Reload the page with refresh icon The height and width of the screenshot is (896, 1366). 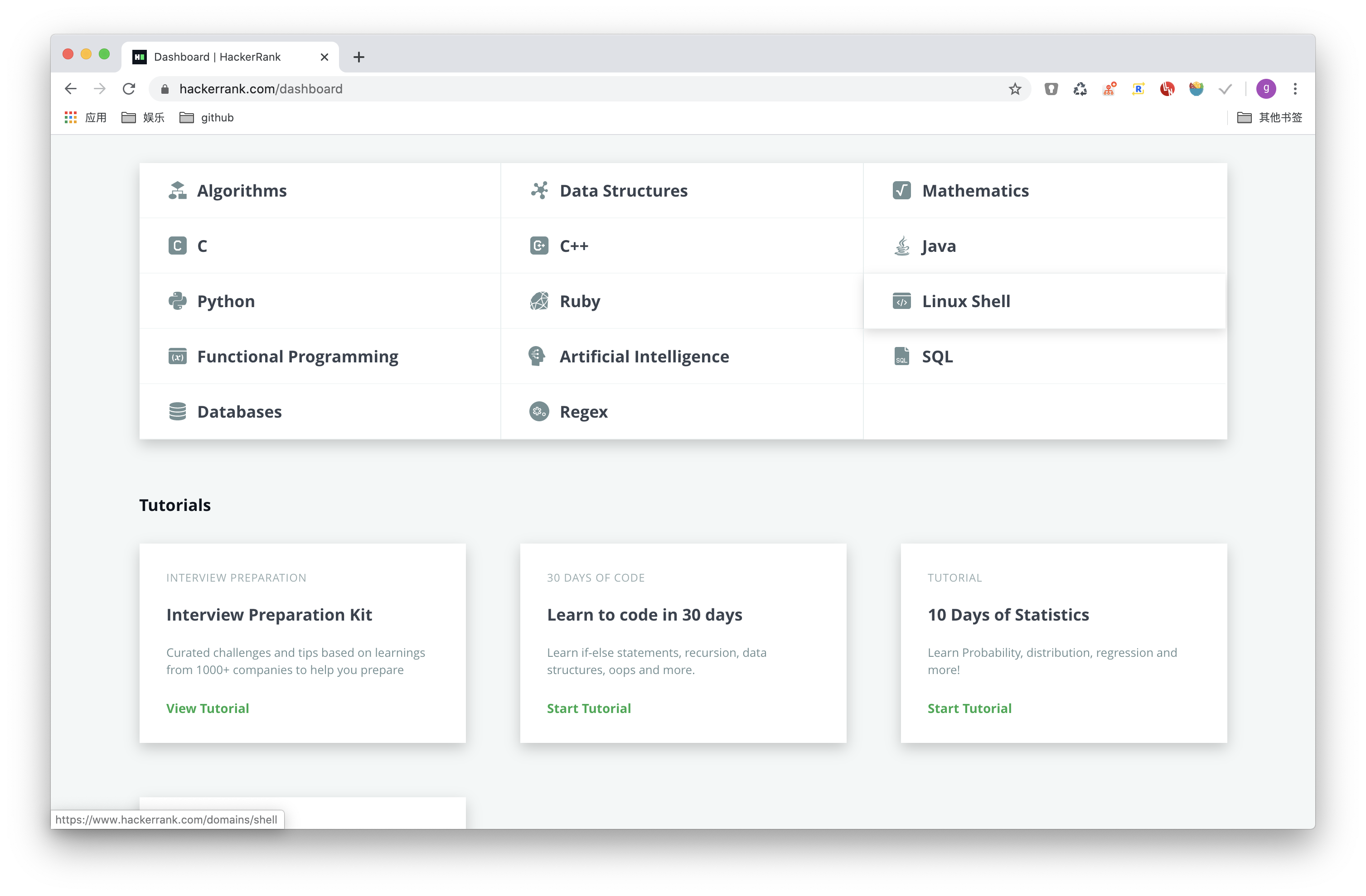pos(129,89)
